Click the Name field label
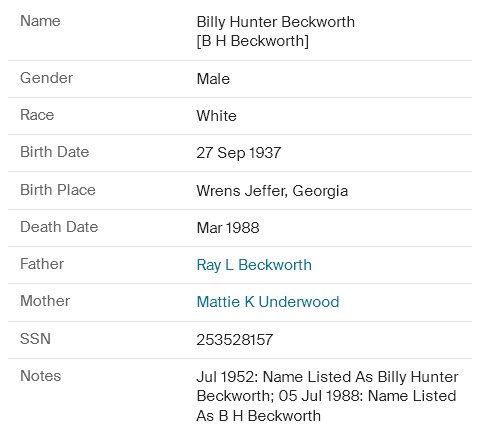This screenshot has width=482, height=437. coord(40,21)
